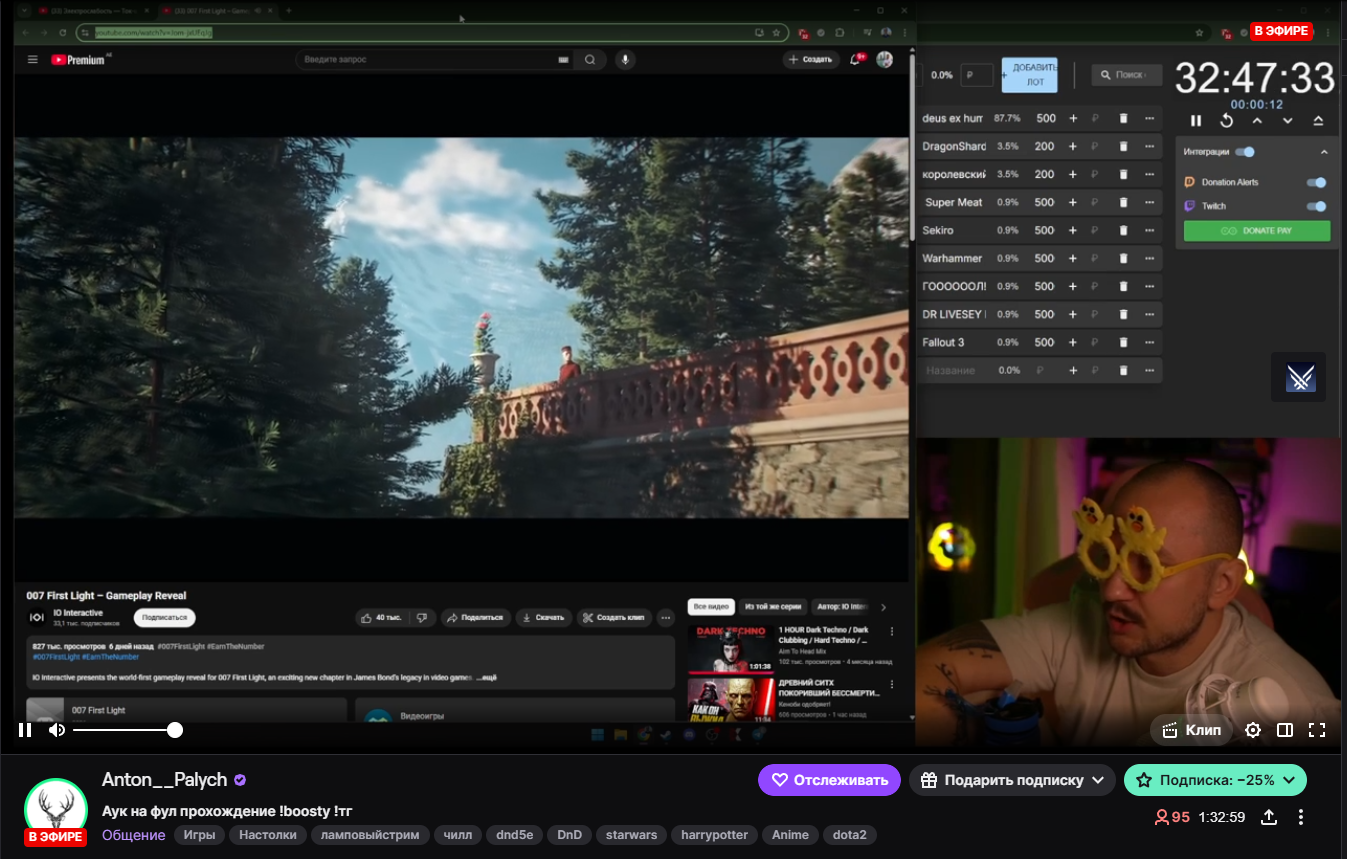
Task: Click the Поделиться button under the video
Action: (476, 618)
